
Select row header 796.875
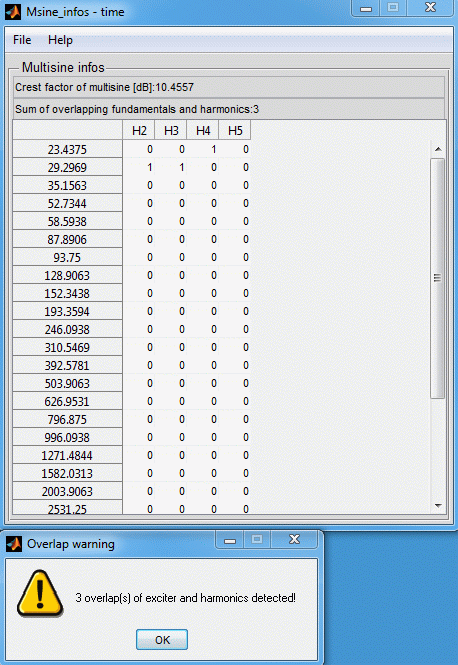(x=67, y=419)
